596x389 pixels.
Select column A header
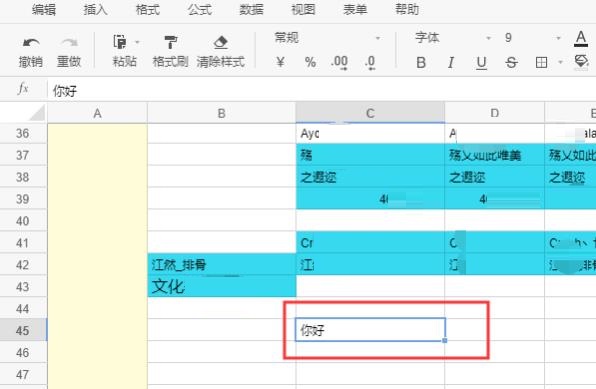97,113
